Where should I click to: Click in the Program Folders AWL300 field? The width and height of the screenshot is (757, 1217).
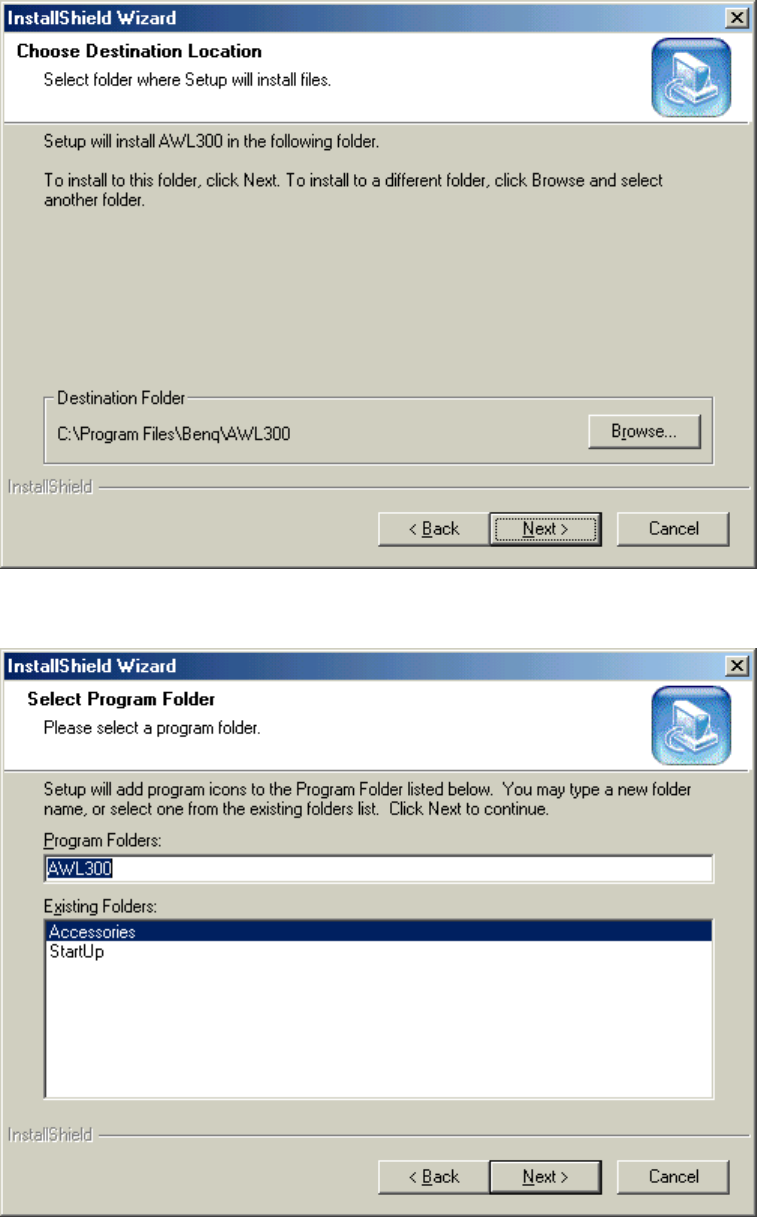tap(378, 869)
